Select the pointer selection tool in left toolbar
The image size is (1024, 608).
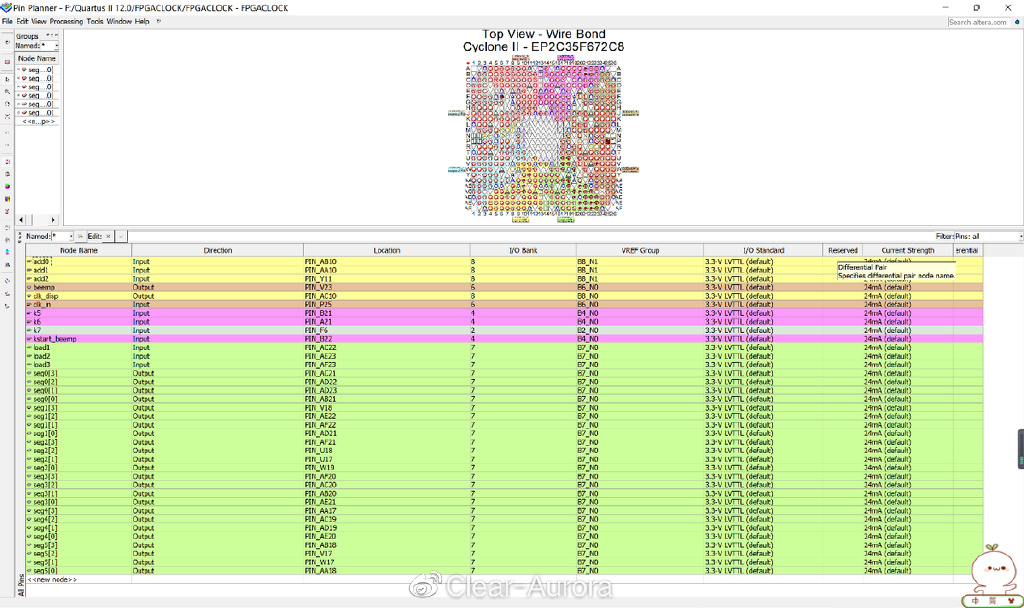click(7, 80)
